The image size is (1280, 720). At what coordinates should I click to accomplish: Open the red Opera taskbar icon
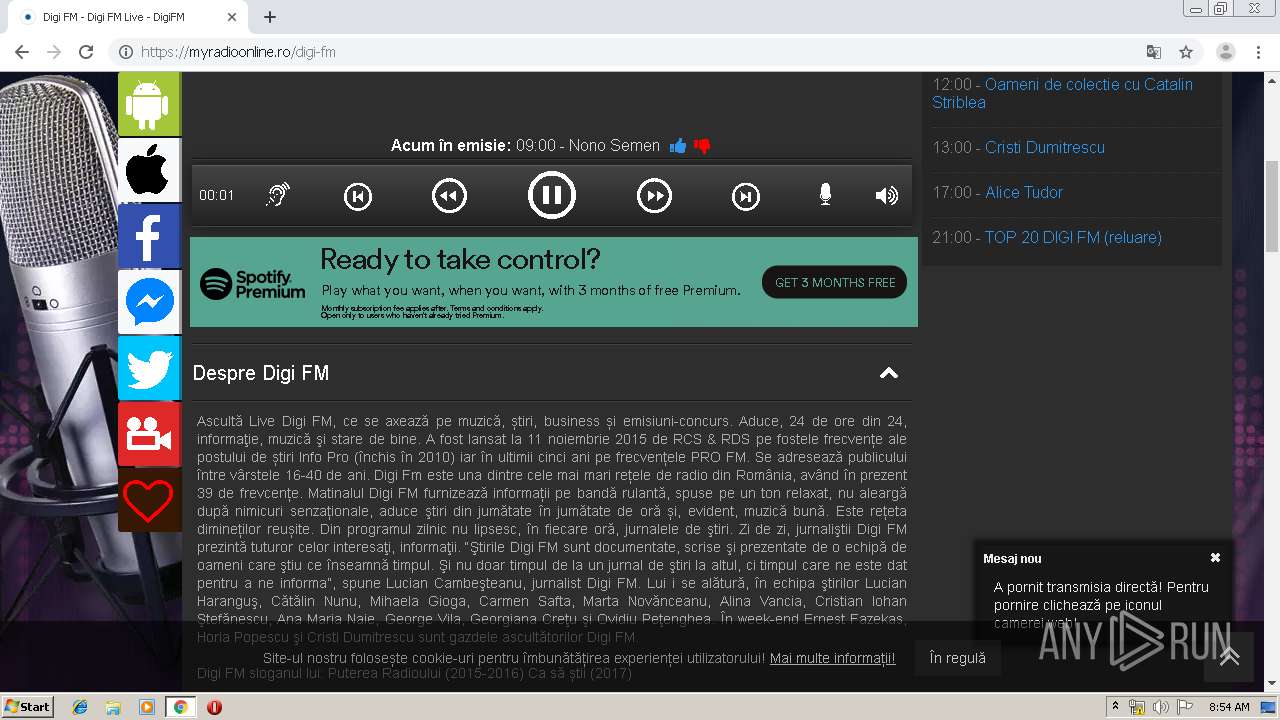coord(214,707)
